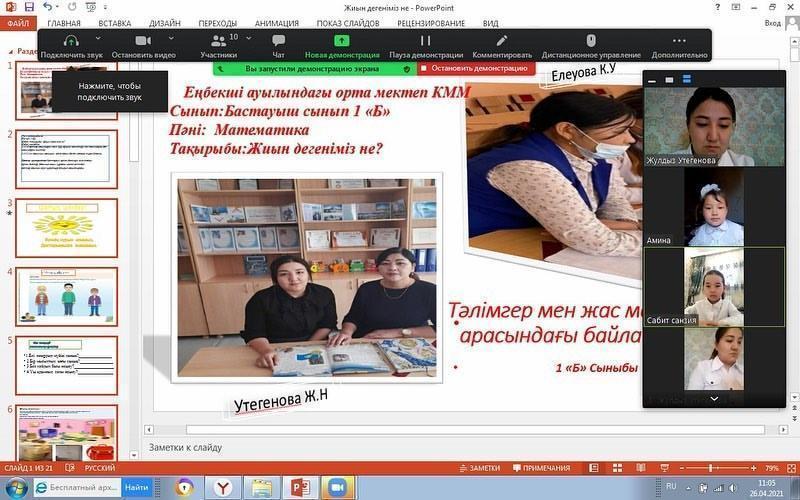Click the zoom in plus button
The height and width of the screenshot is (500, 800).
click(754, 468)
